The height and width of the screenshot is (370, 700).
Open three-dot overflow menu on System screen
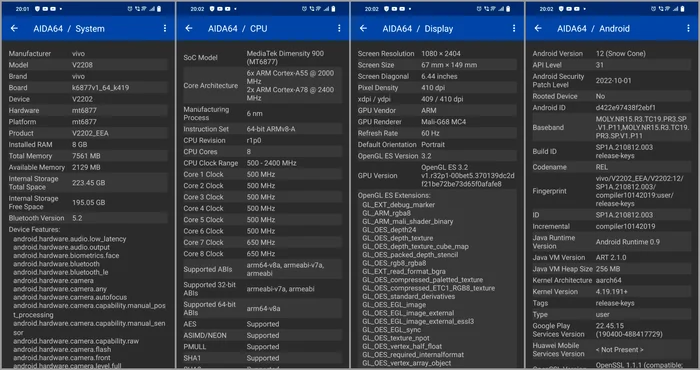click(x=165, y=29)
